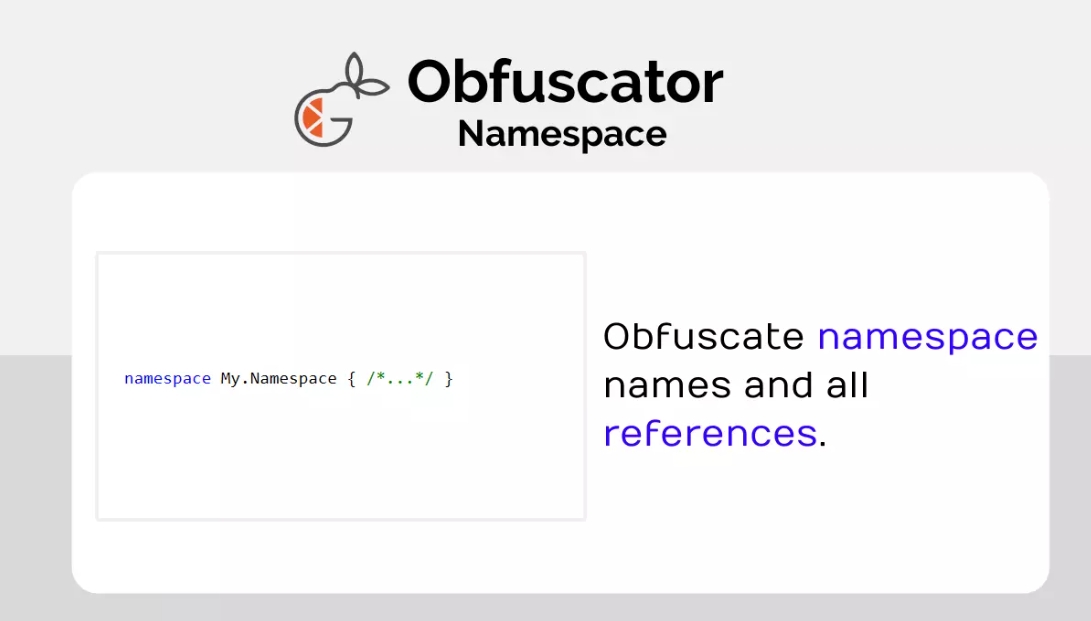Click "My.Namespace" in the code sample

click(278, 379)
